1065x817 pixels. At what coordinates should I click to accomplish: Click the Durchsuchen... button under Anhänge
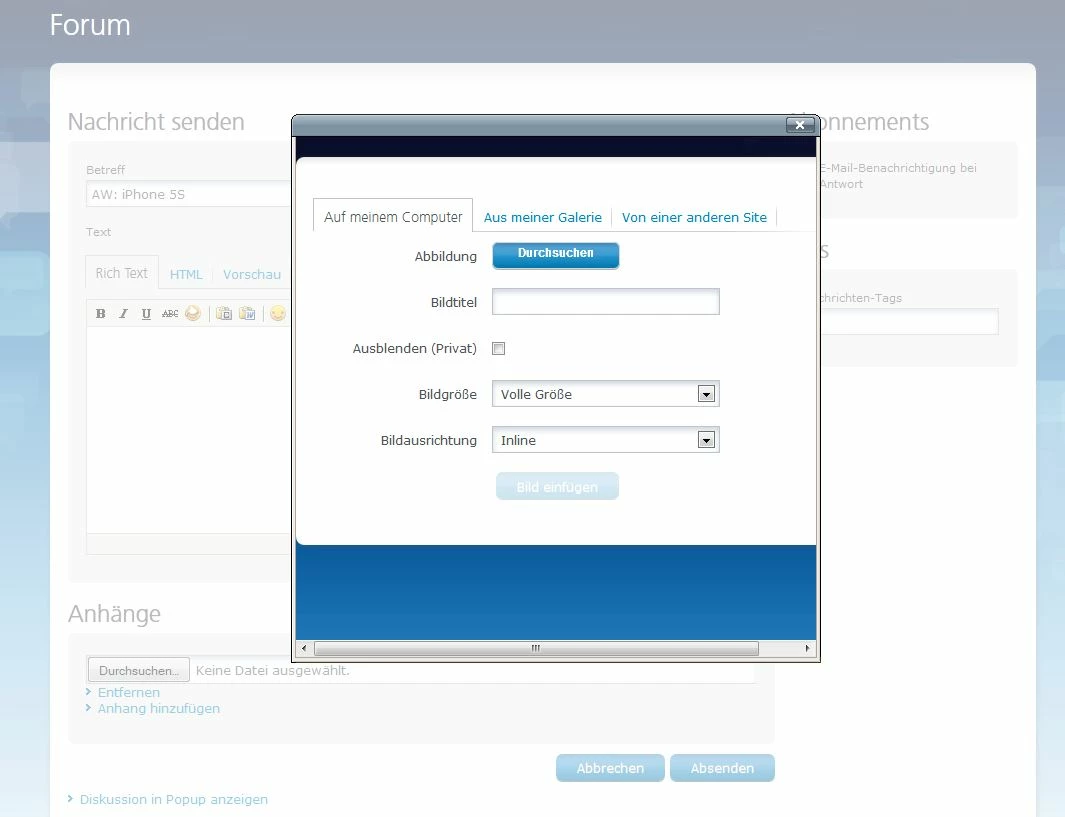tap(139, 670)
